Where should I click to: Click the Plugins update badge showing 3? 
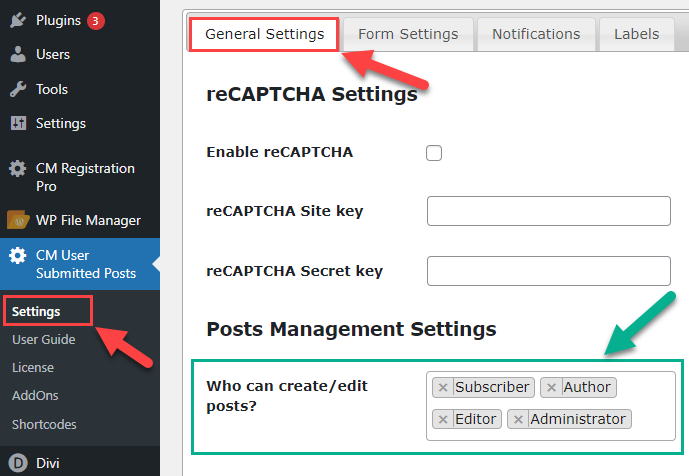pos(95,21)
